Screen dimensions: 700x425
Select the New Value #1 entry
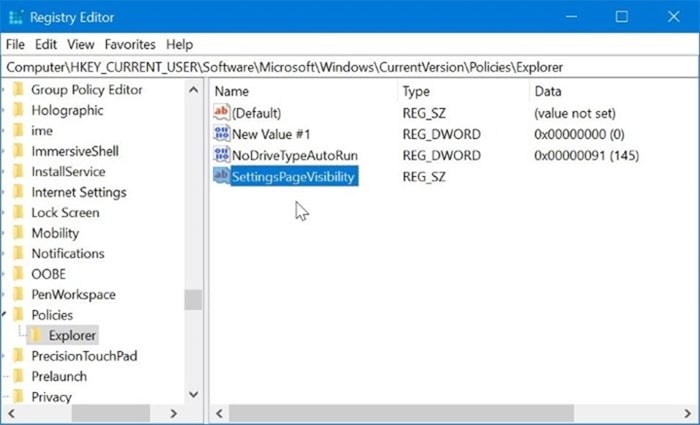point(271,134)
